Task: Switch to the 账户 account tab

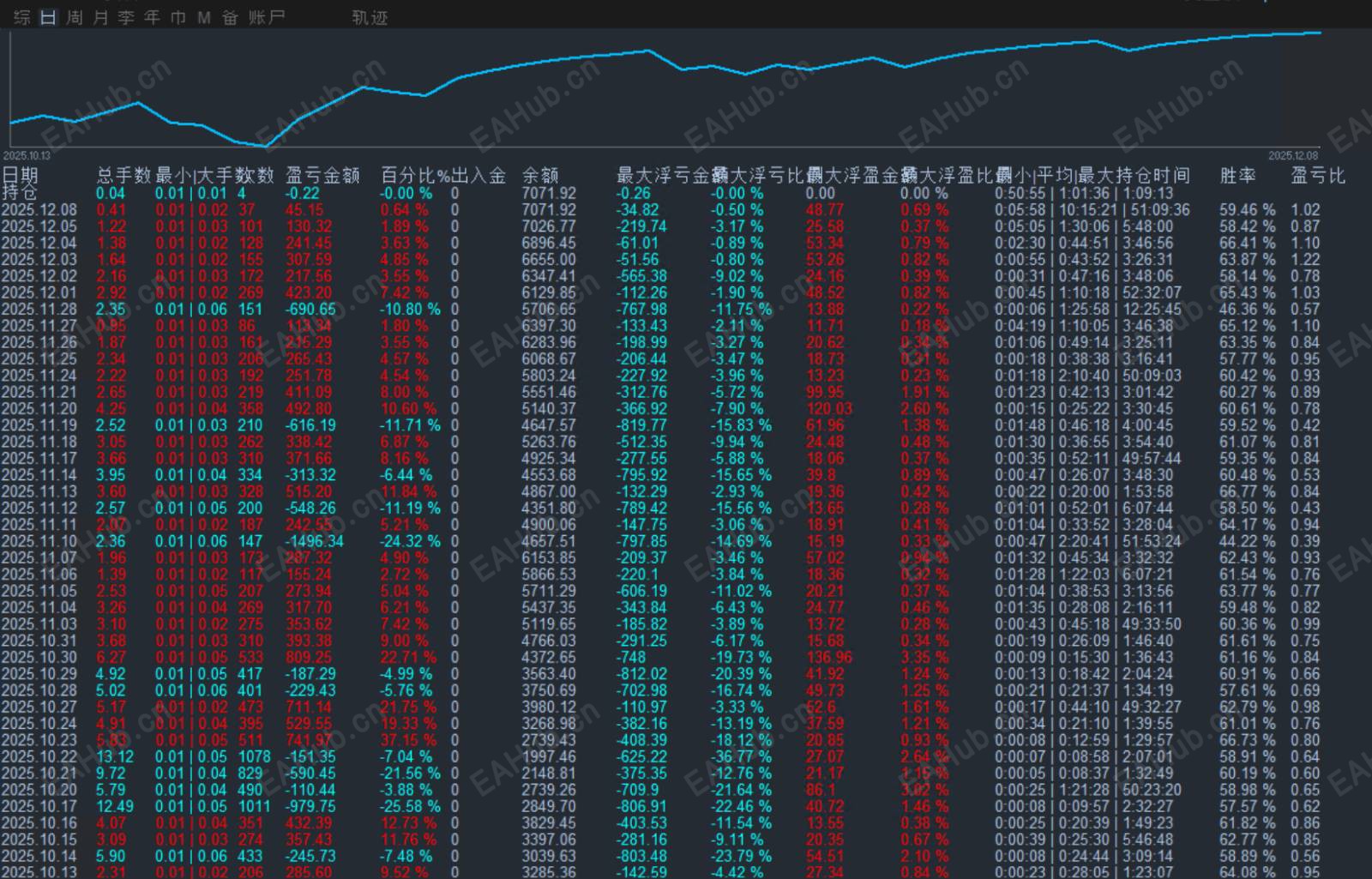Action: tap(267, 17)
